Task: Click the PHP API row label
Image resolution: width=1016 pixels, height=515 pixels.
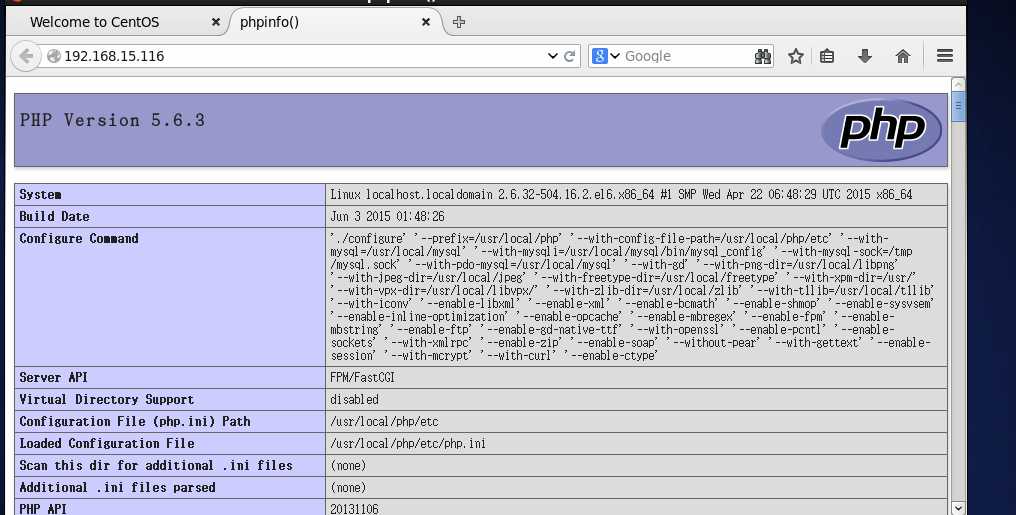Action: coord(43,509)
